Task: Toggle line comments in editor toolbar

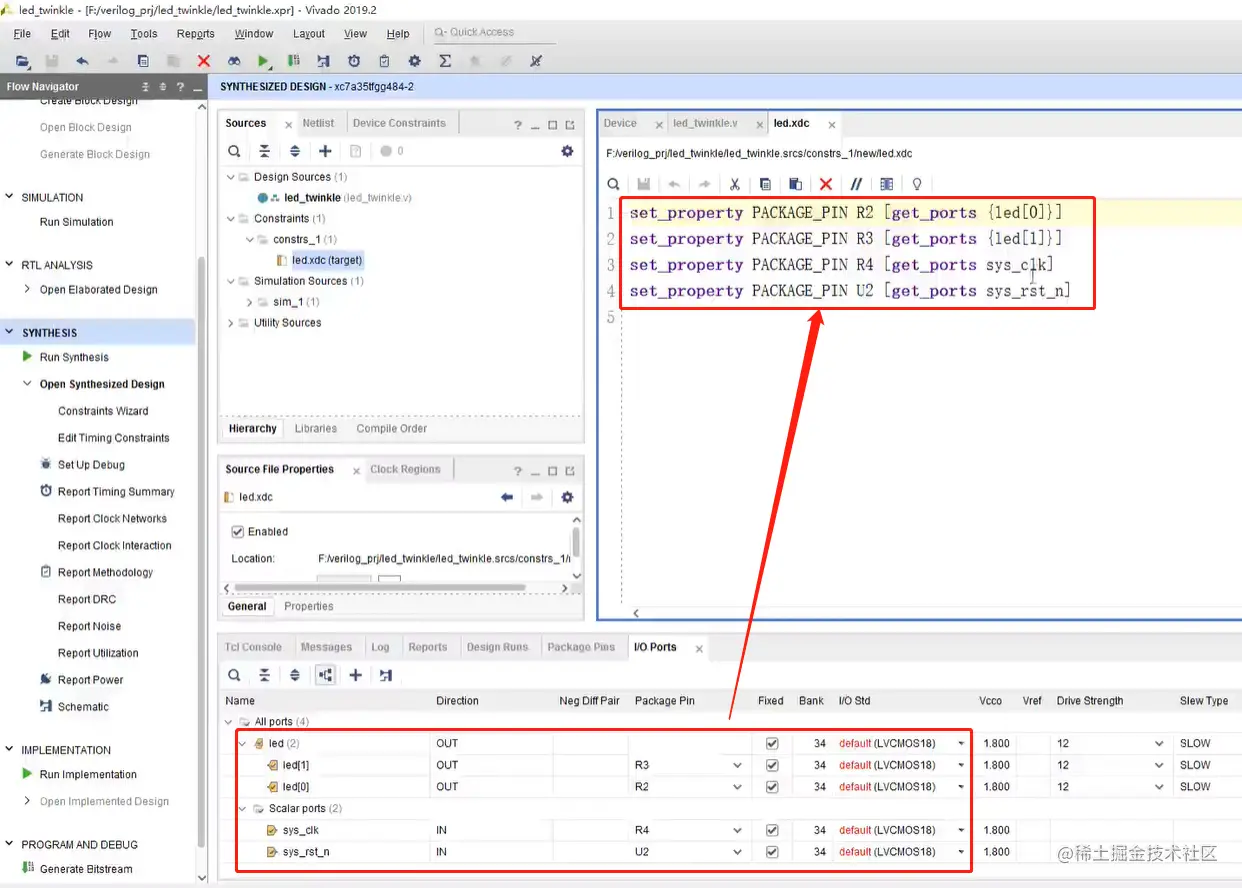Action: click(856, 184)
